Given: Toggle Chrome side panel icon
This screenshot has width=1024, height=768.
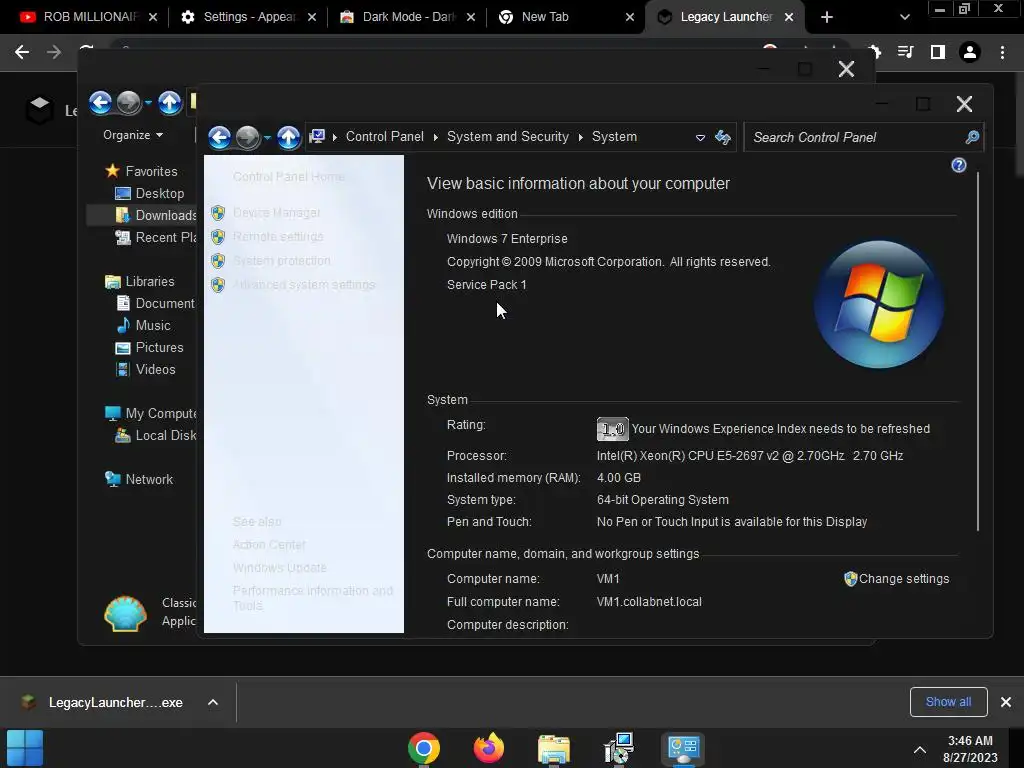Looking at the screenshot, I should (x=938, y=52).
